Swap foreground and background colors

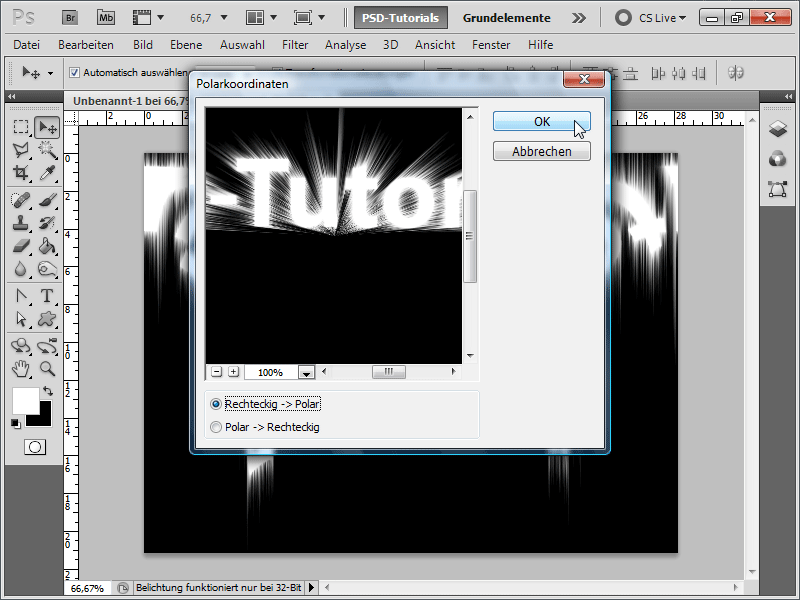(48, 391)
